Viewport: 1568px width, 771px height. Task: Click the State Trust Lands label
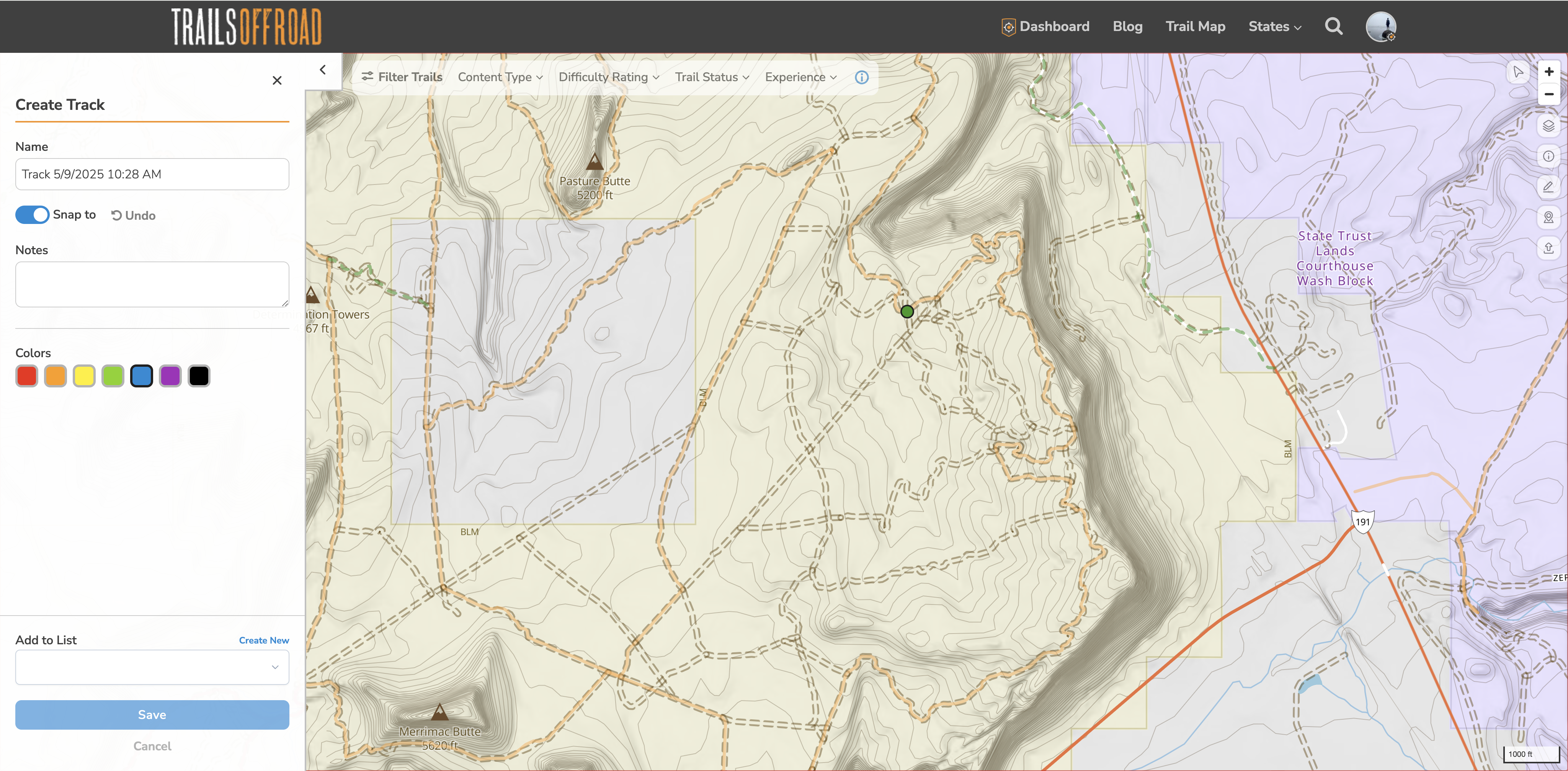(1334, 259)
